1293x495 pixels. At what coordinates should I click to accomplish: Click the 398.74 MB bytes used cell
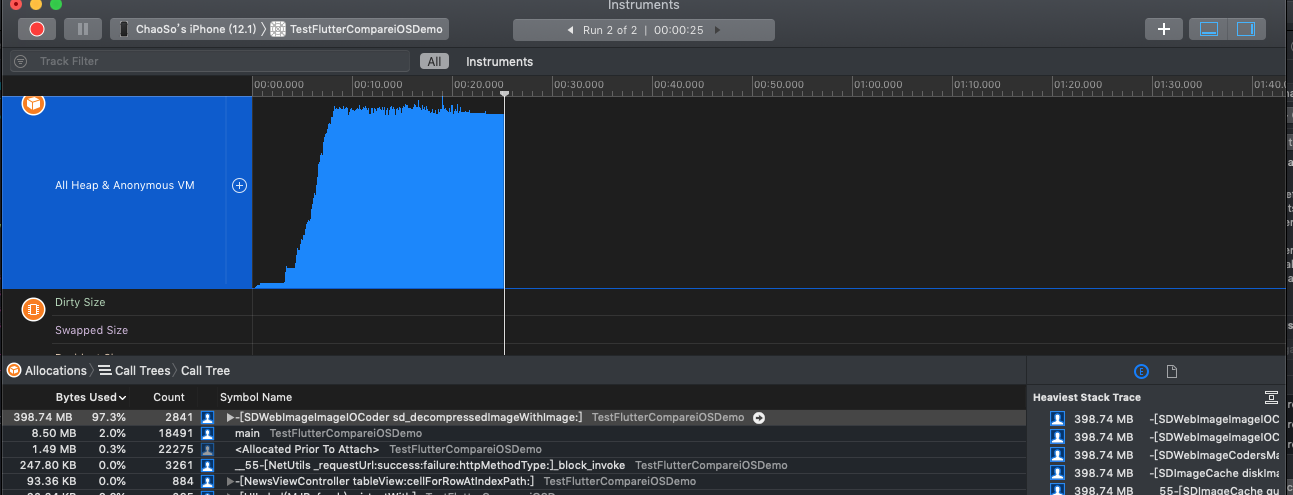tap(45, 417)
